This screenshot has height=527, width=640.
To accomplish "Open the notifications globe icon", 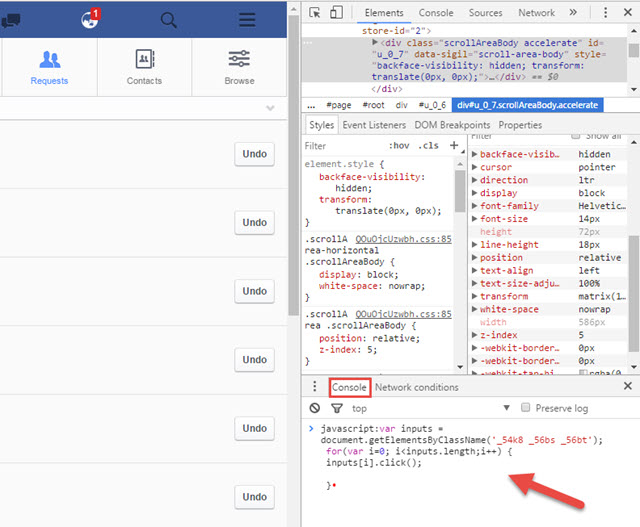I will point(90,19).
